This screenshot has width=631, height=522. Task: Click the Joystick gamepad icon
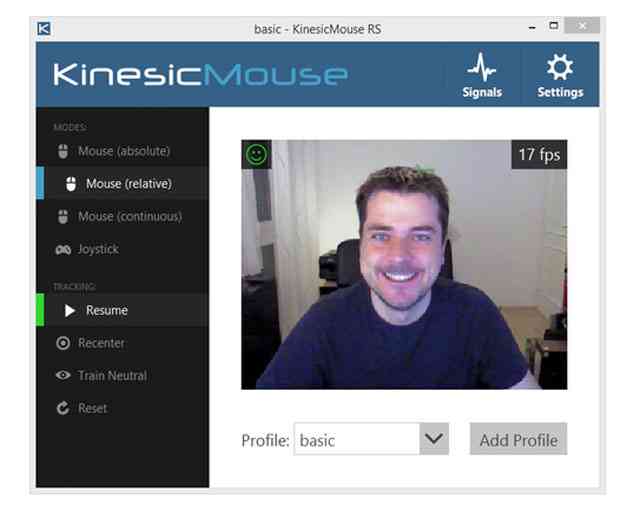[x=62, y=249]
